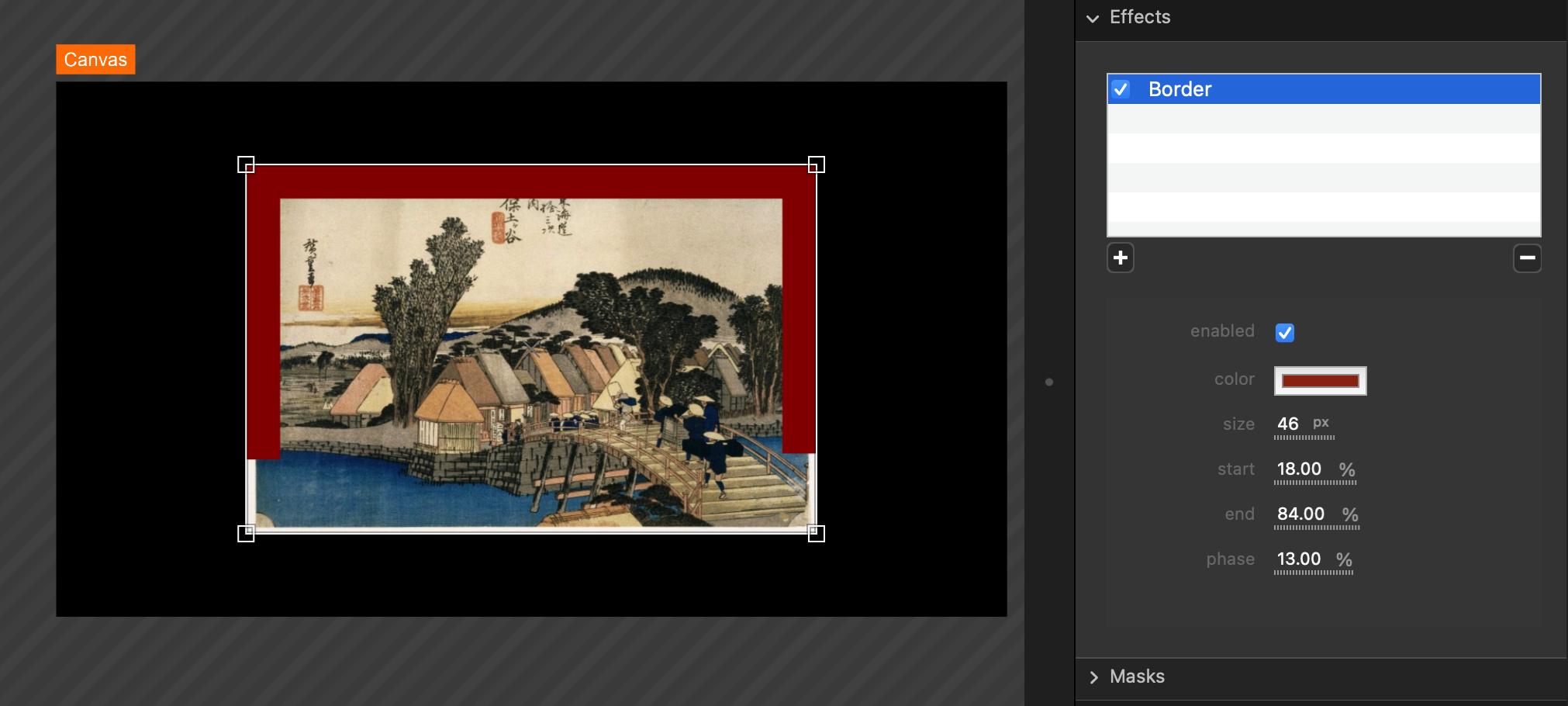This screenshot has width=1568, height=706.
Task: Click the size value field showing 46
Action: pyautogui.click(x=1288, y=424)
